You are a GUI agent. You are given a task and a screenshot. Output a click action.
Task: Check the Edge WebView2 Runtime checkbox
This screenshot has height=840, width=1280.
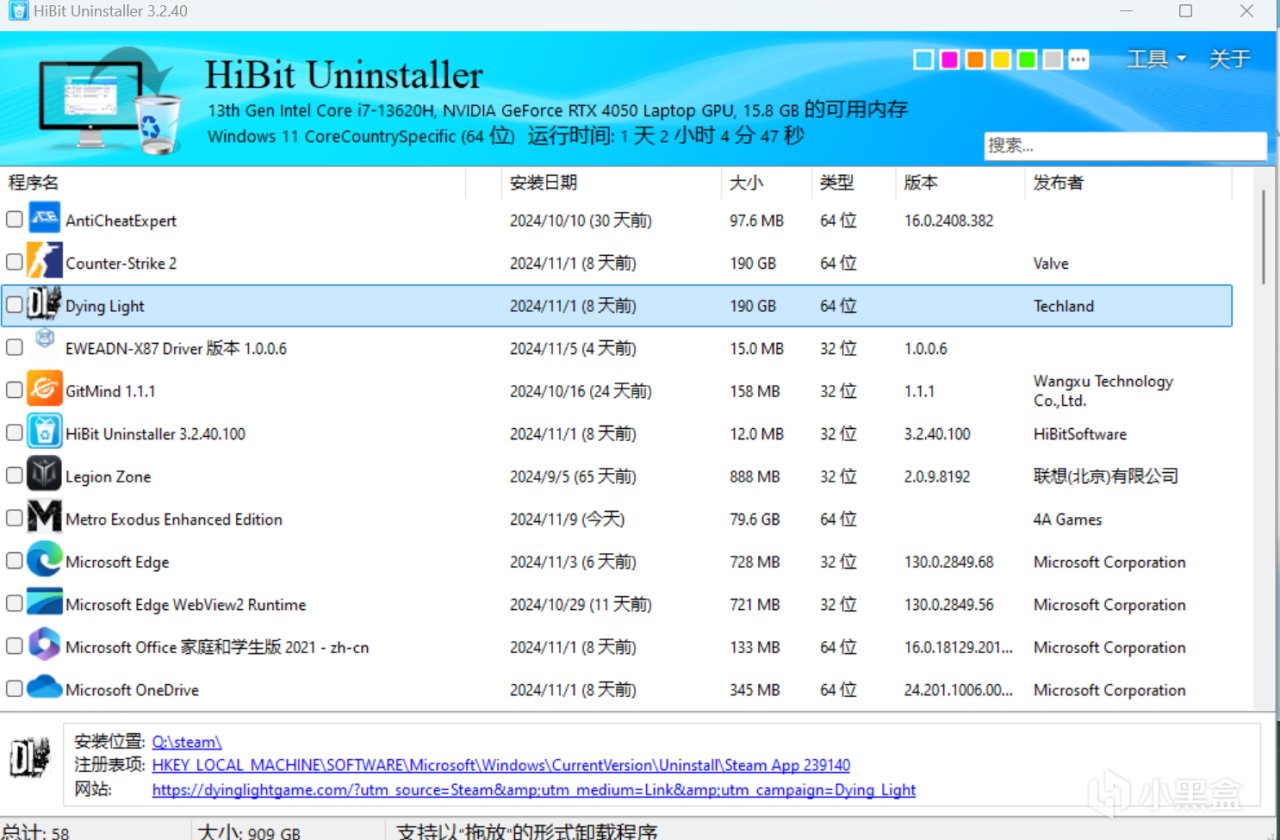[14, 603]
